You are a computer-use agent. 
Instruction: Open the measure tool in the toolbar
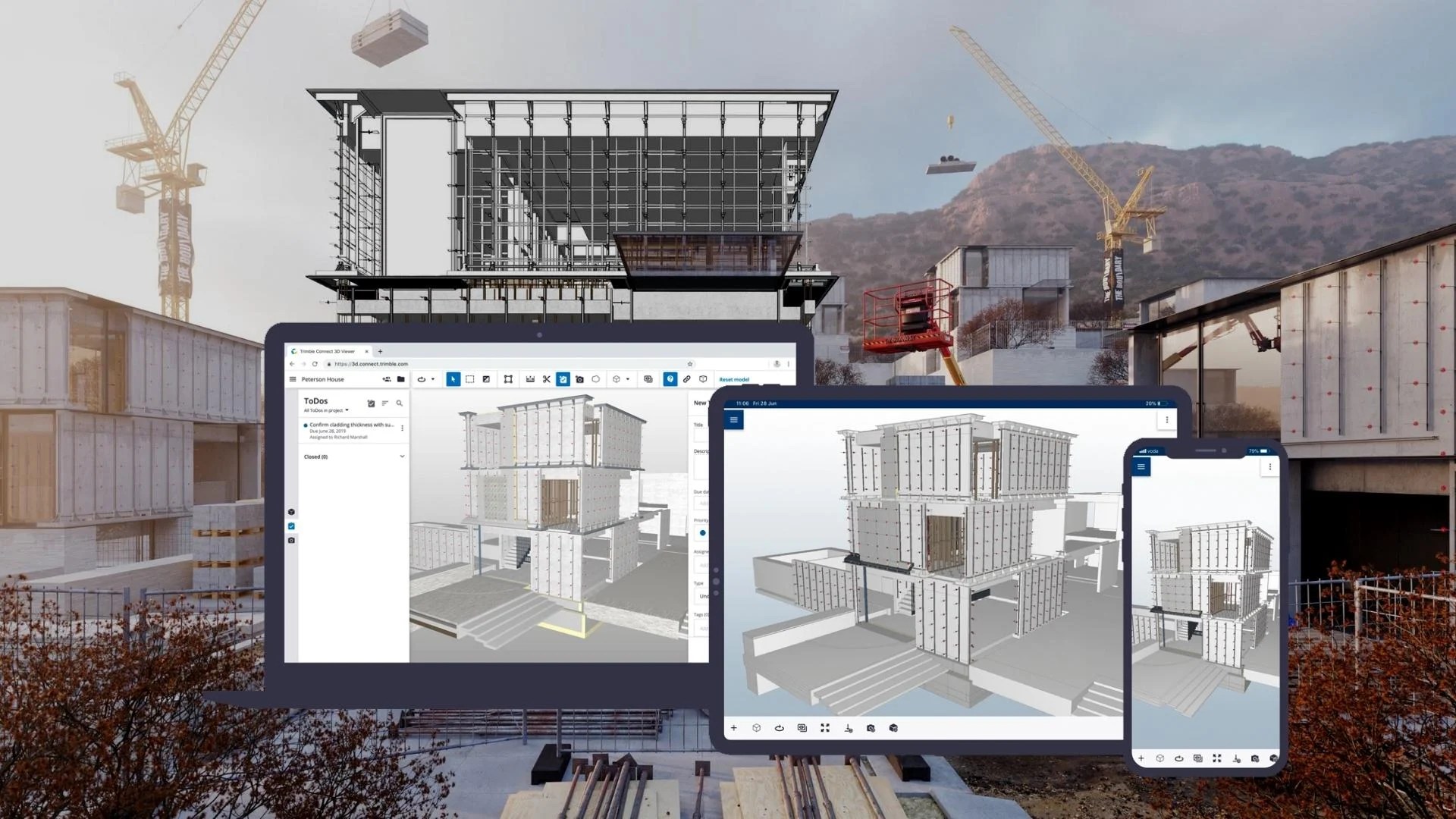click(x=531, y=380)
